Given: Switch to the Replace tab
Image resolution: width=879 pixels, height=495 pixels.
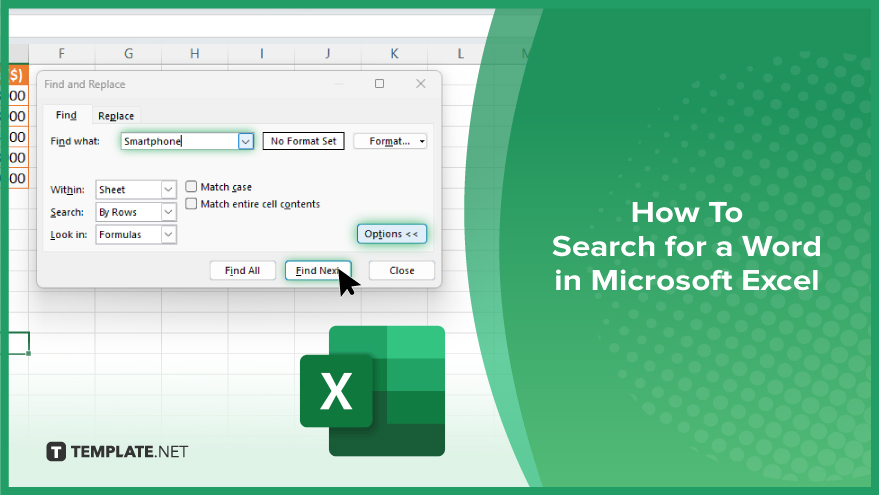Looking at the screenshot, I should 116,115.
